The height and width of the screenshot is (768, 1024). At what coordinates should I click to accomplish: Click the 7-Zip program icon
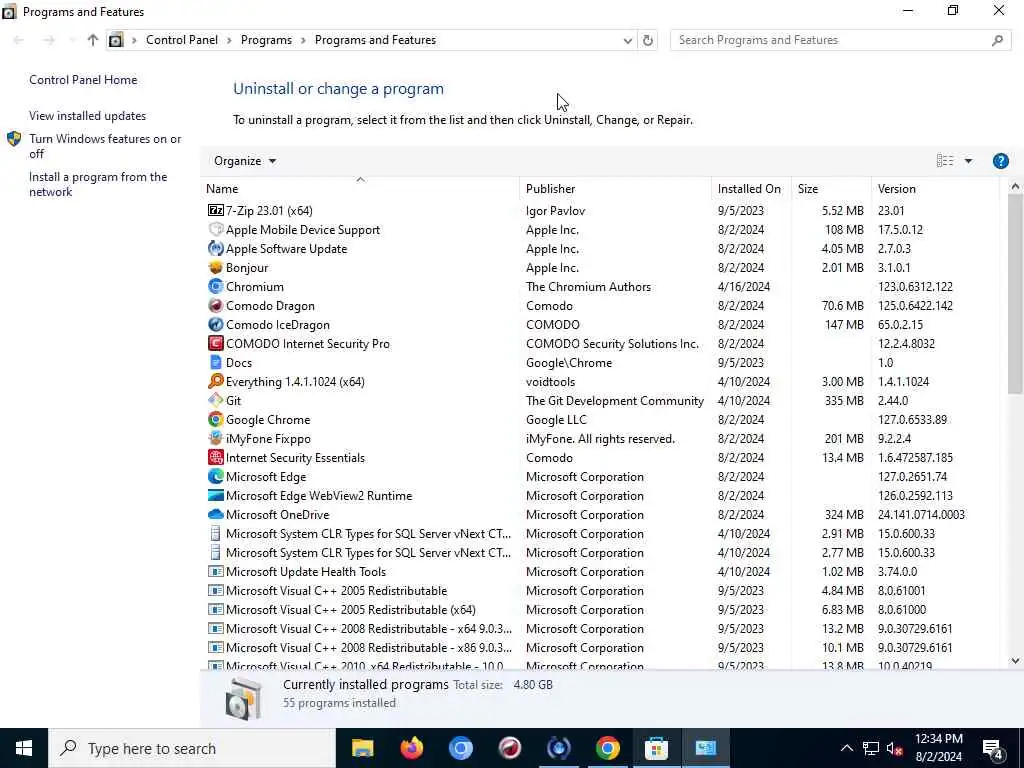point(216,210)
